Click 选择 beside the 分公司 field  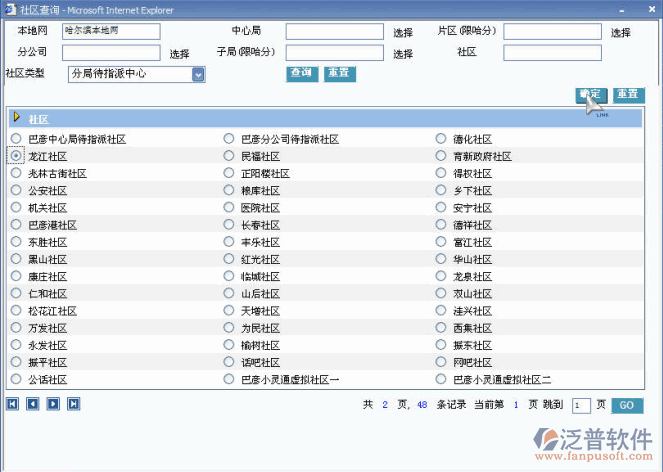pyautogui.click(x=179, y=53)
